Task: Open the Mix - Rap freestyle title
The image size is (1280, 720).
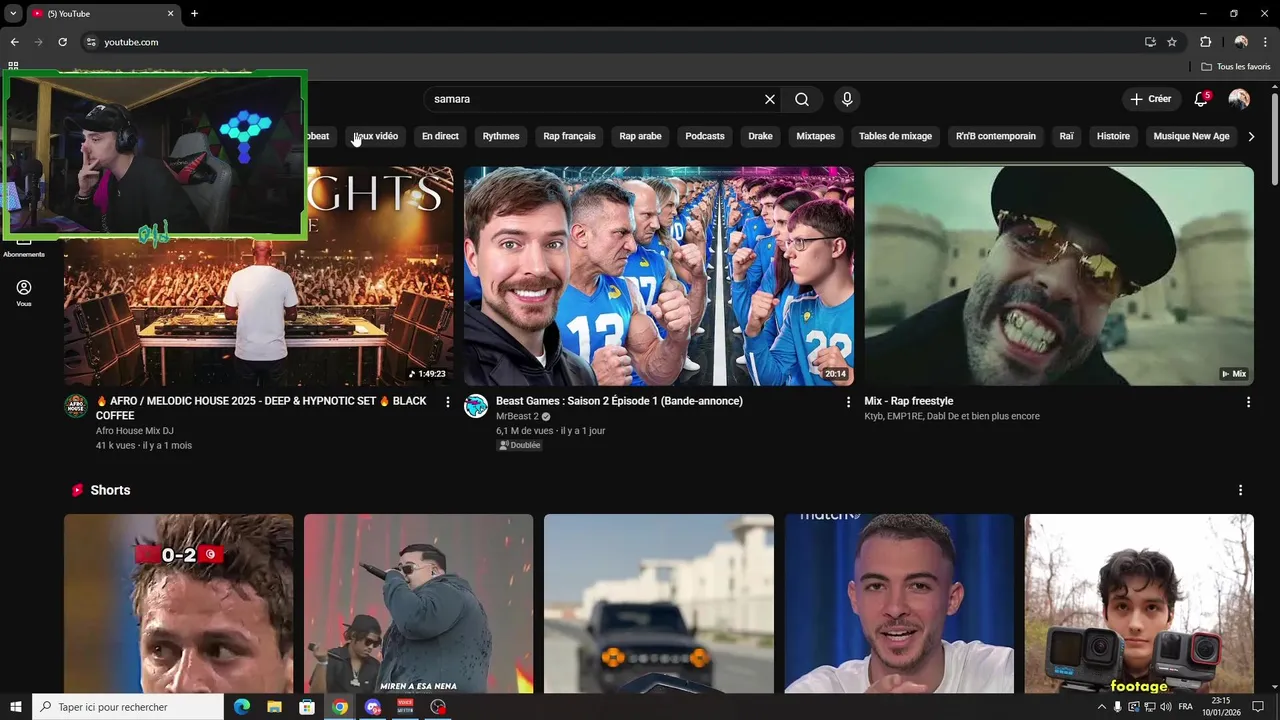Action: coord(909,401)
